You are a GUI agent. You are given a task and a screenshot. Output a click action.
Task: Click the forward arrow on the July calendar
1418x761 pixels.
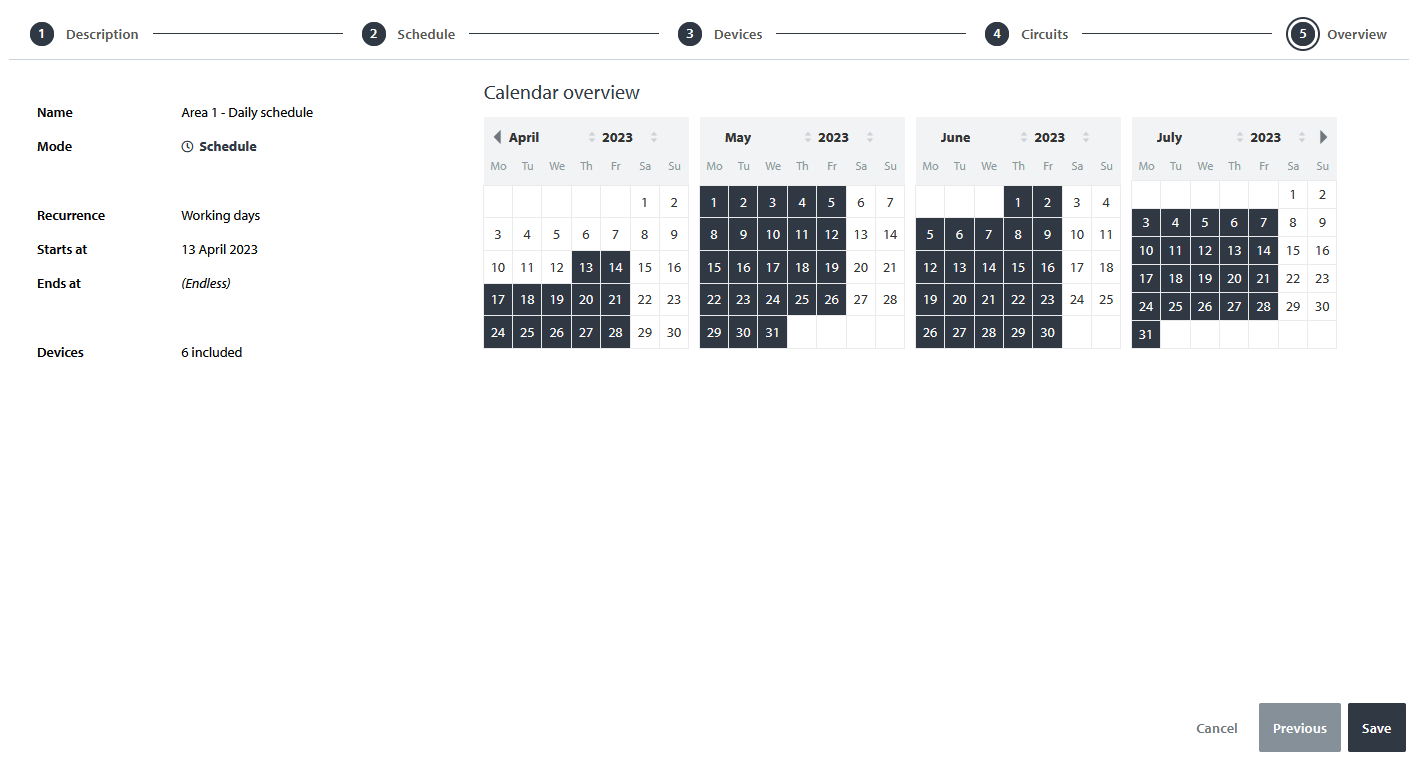pos(1324,137)
